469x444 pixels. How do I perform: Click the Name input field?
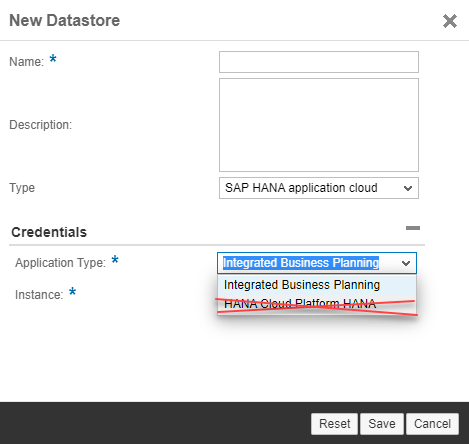(319, 62)
